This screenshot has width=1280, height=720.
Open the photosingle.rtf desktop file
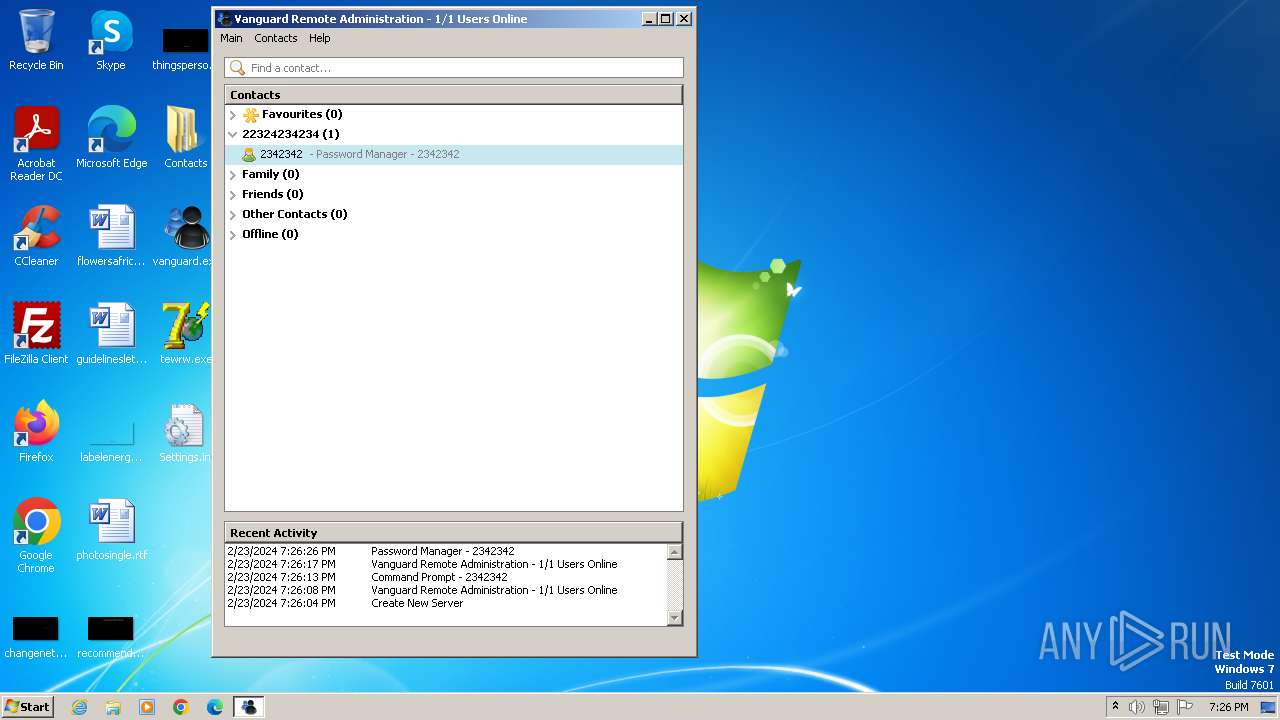(x=111, y=530)
